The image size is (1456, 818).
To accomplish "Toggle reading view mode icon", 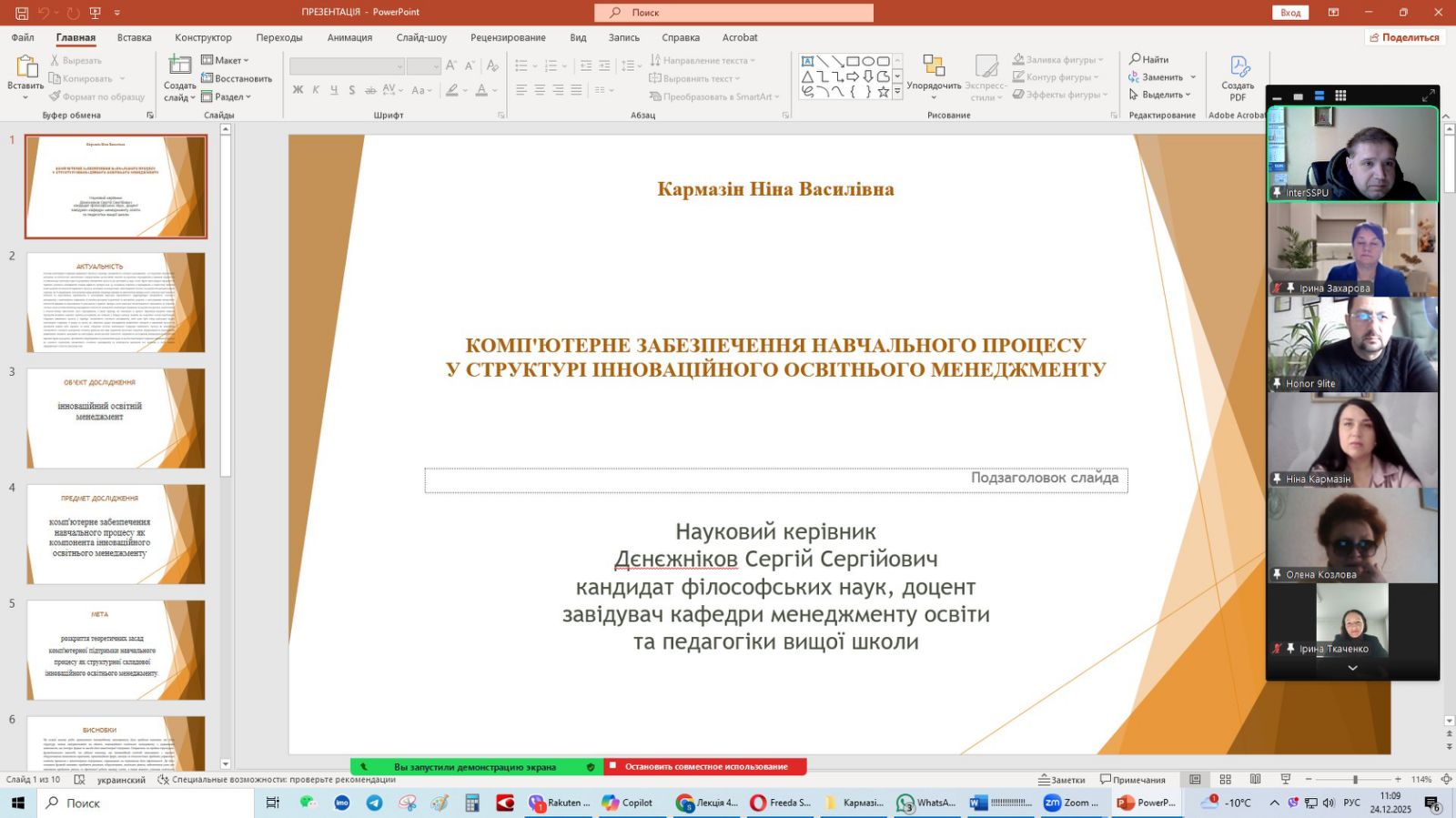I will click(1255, 780).
